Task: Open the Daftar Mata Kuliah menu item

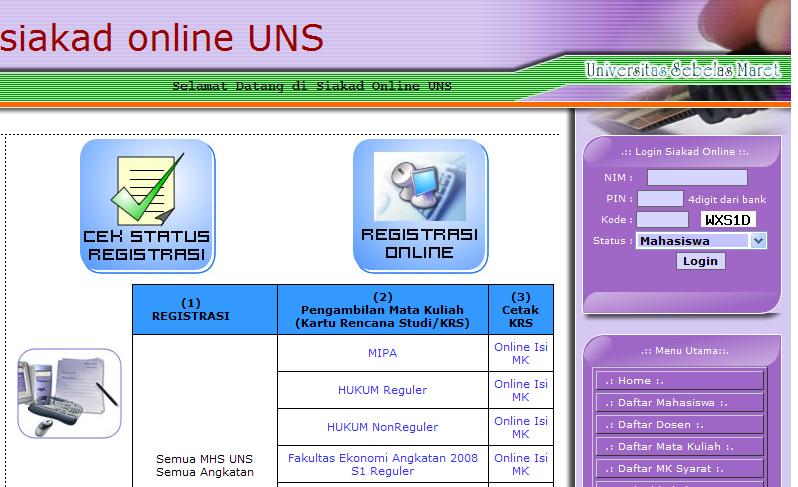Action: (x=680, y=446)
